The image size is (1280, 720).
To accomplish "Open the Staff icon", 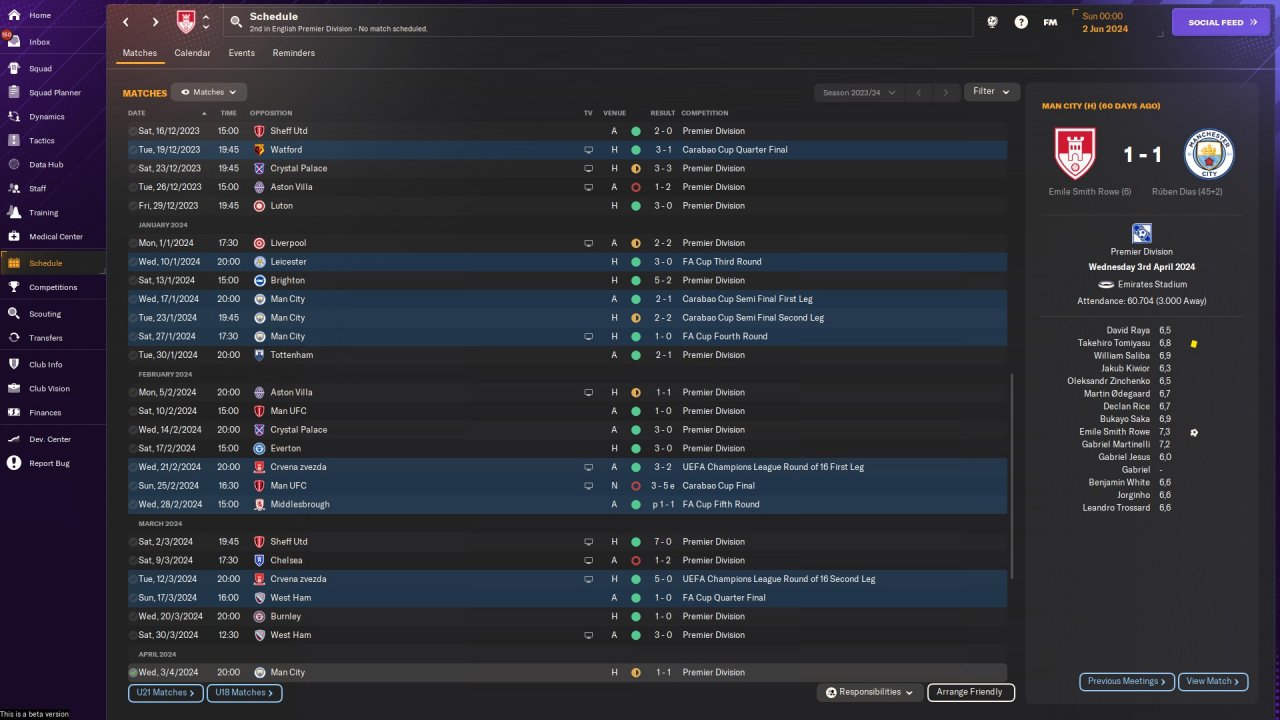I will tap(14, 188).
